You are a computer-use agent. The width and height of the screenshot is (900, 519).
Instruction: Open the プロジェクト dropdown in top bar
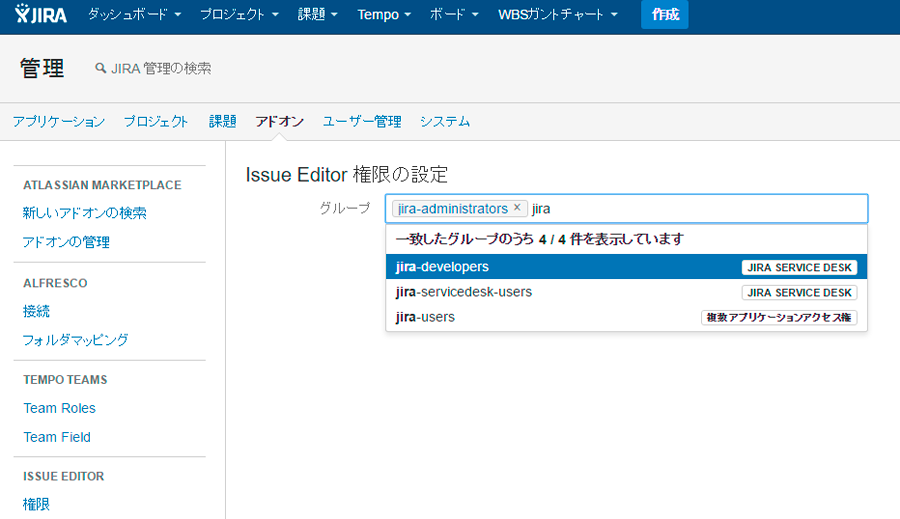point(239,14)
